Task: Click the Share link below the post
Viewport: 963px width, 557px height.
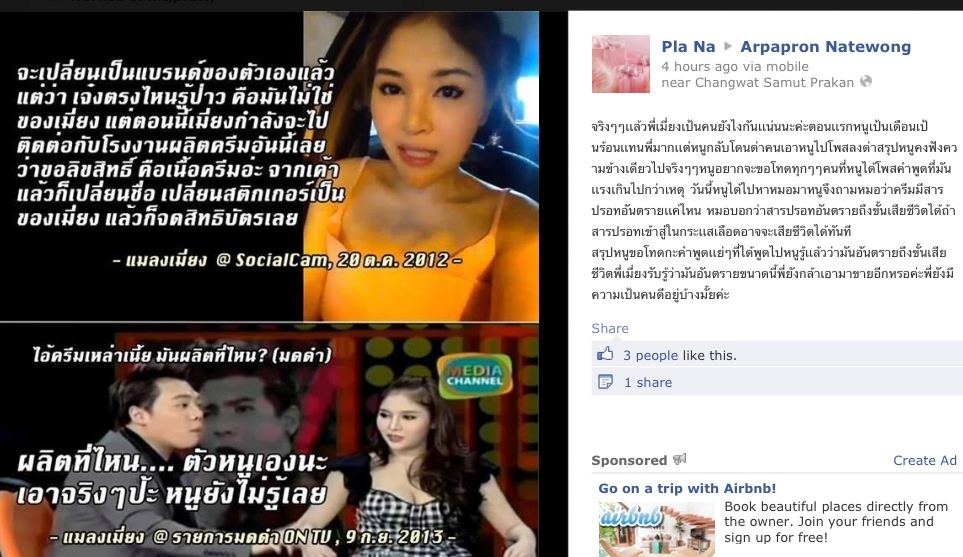Action: point(610,329)
